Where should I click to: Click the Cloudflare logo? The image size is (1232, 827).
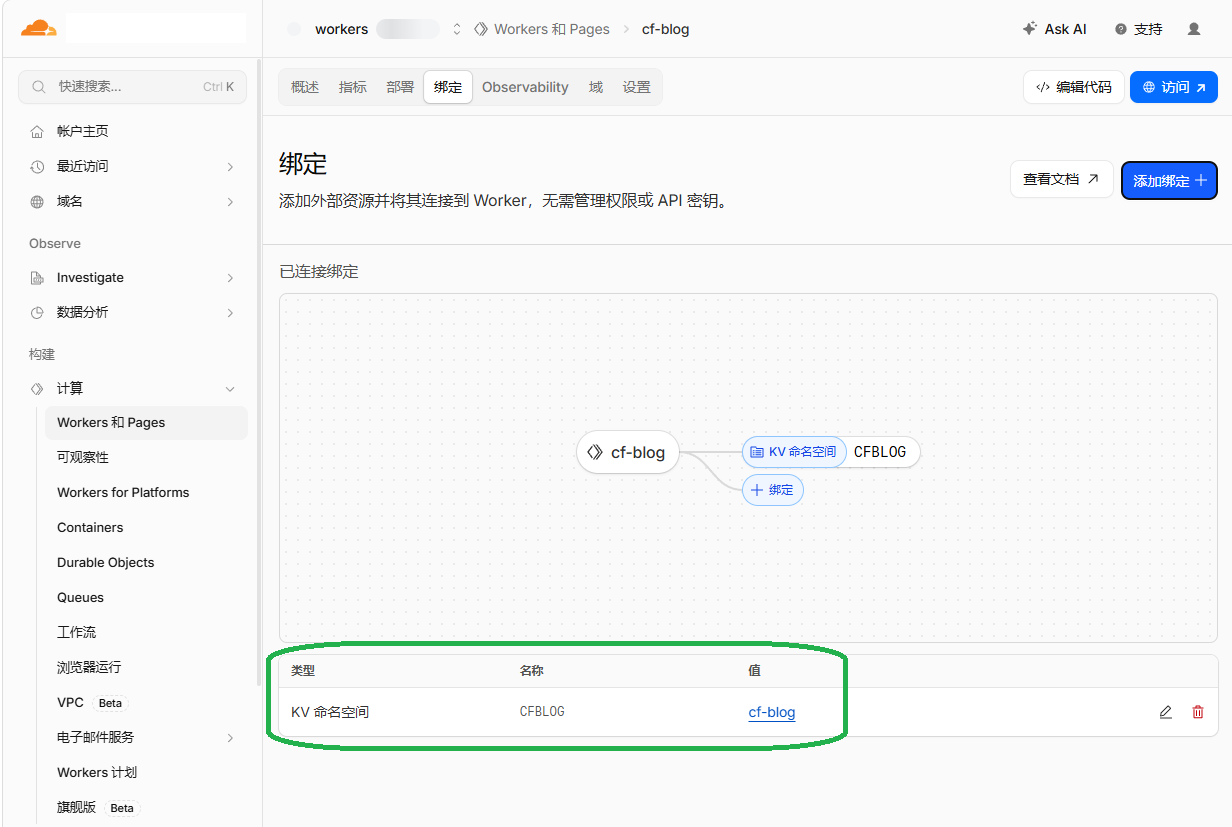[x=38, y=28]
